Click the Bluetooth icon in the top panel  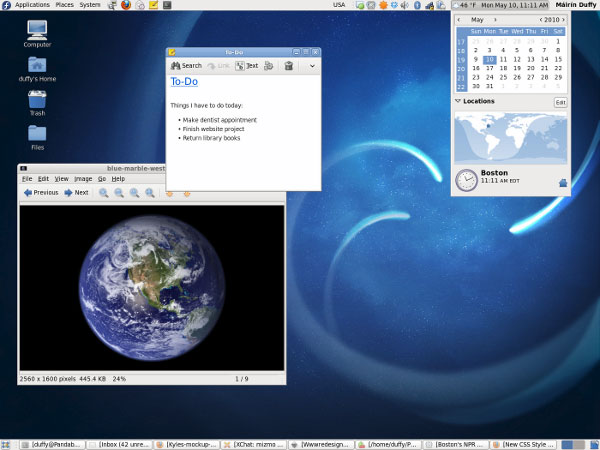[x=417, y=5]
